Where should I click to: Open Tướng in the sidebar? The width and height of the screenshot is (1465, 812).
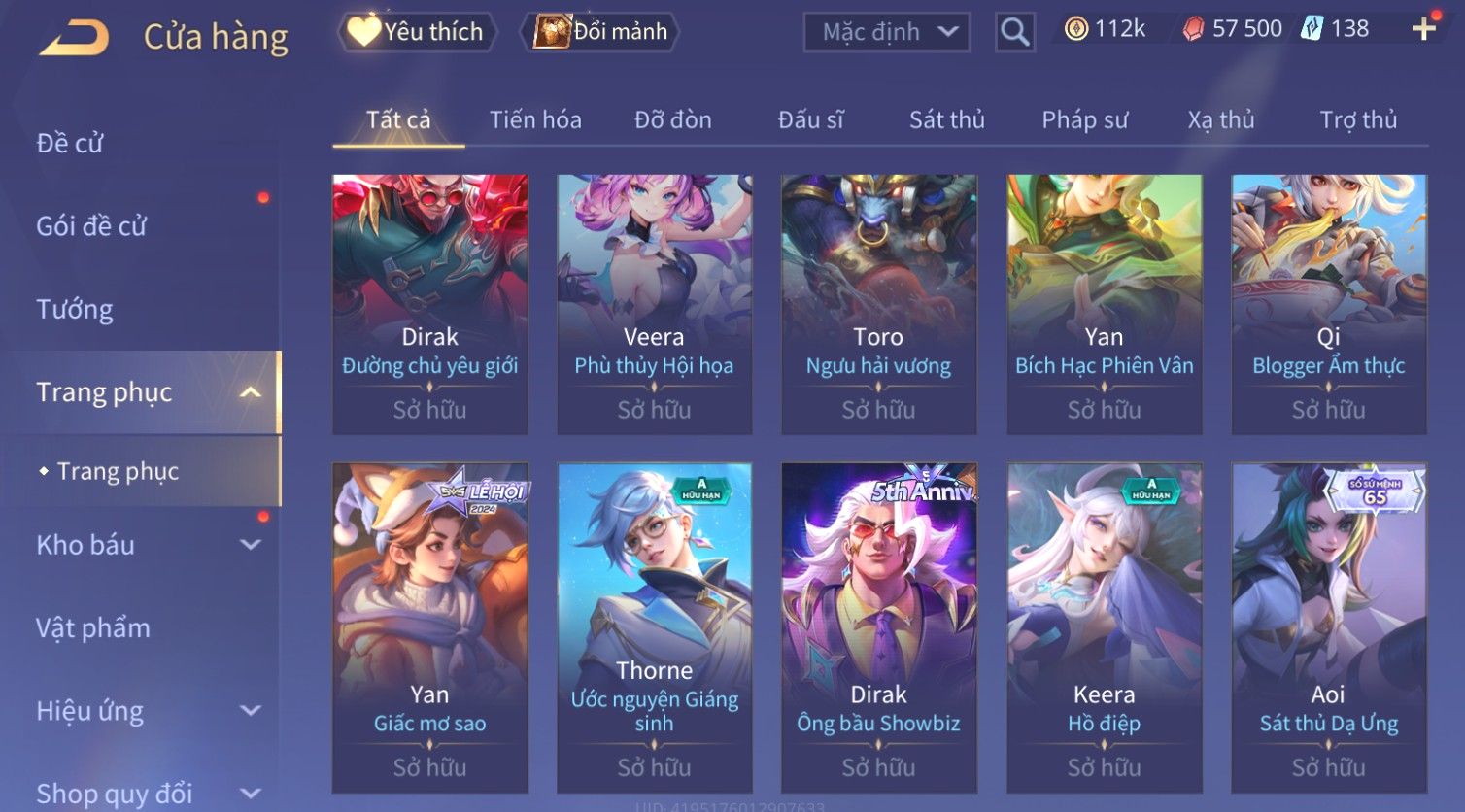pyautogui.click(x=75, y=309)
